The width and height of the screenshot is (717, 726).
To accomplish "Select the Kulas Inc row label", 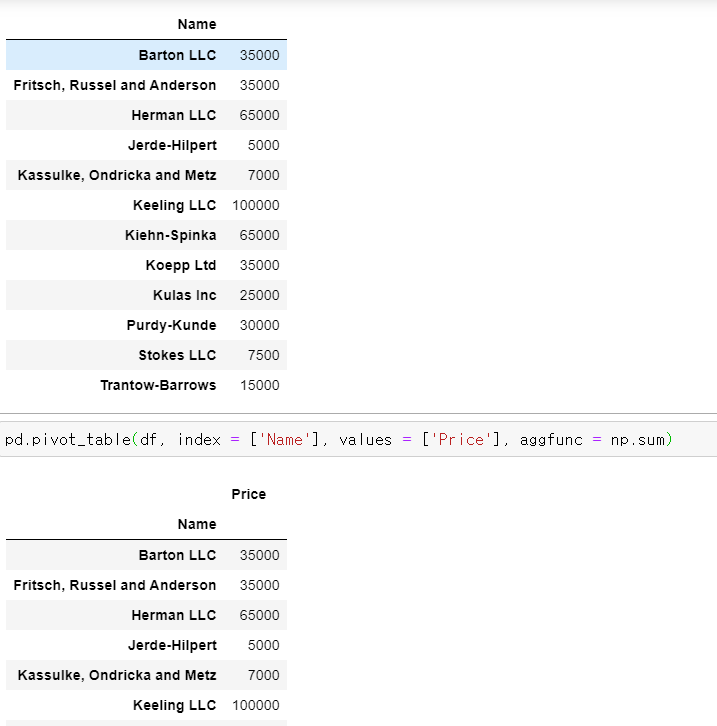I will point(184,295).
